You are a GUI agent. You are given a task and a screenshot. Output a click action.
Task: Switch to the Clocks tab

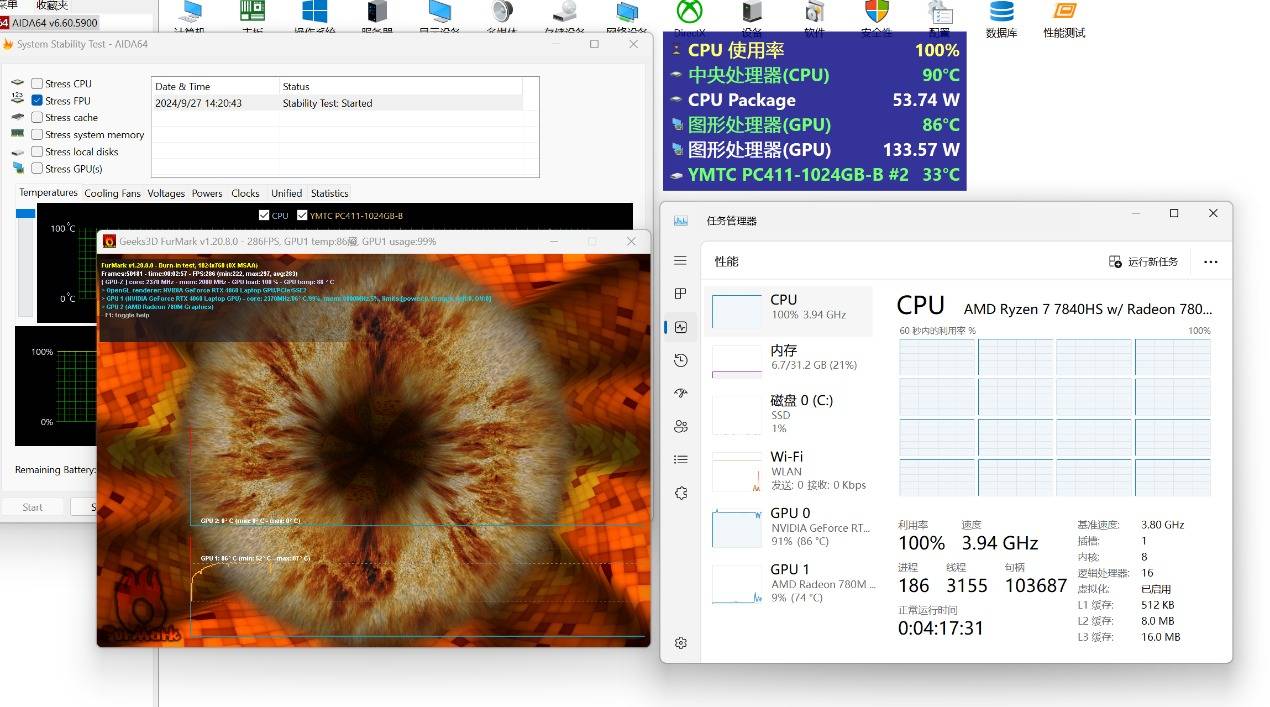tap(245, 193)
